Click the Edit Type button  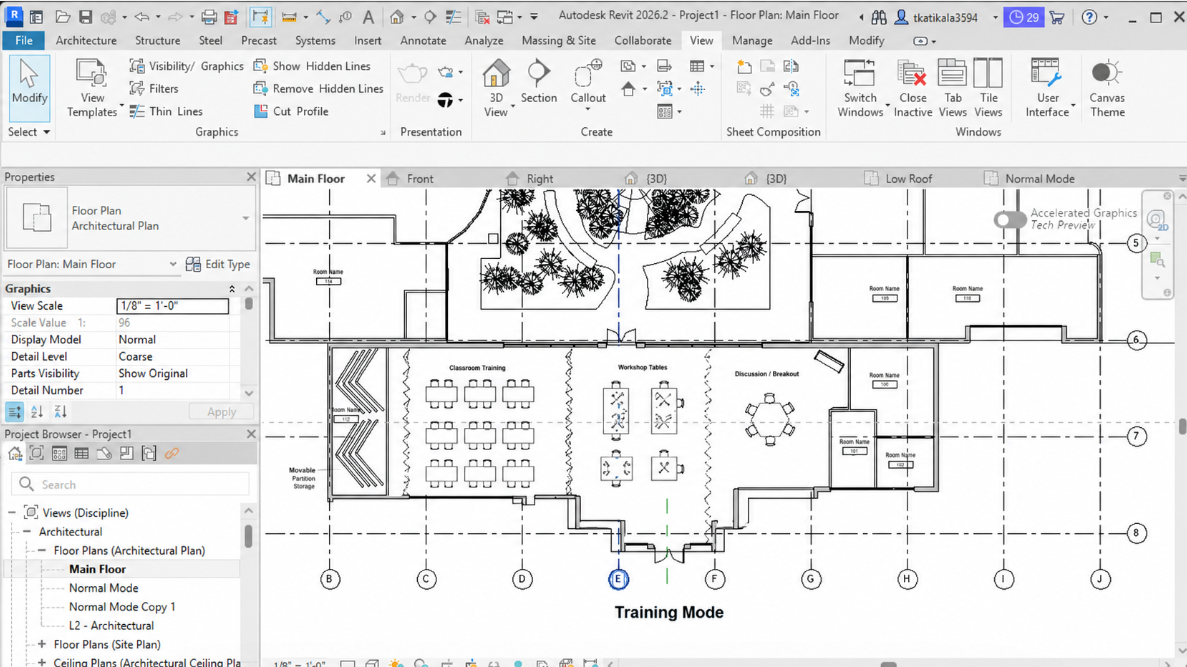pos(218,264)
